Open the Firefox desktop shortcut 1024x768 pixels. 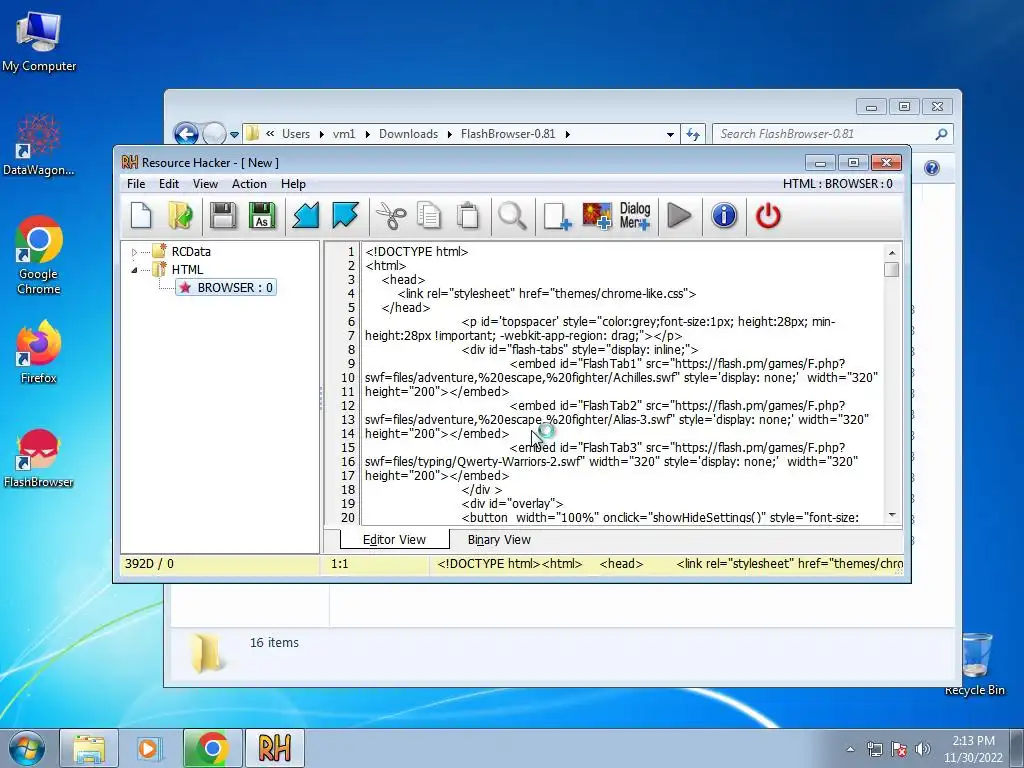click(39, 351)
